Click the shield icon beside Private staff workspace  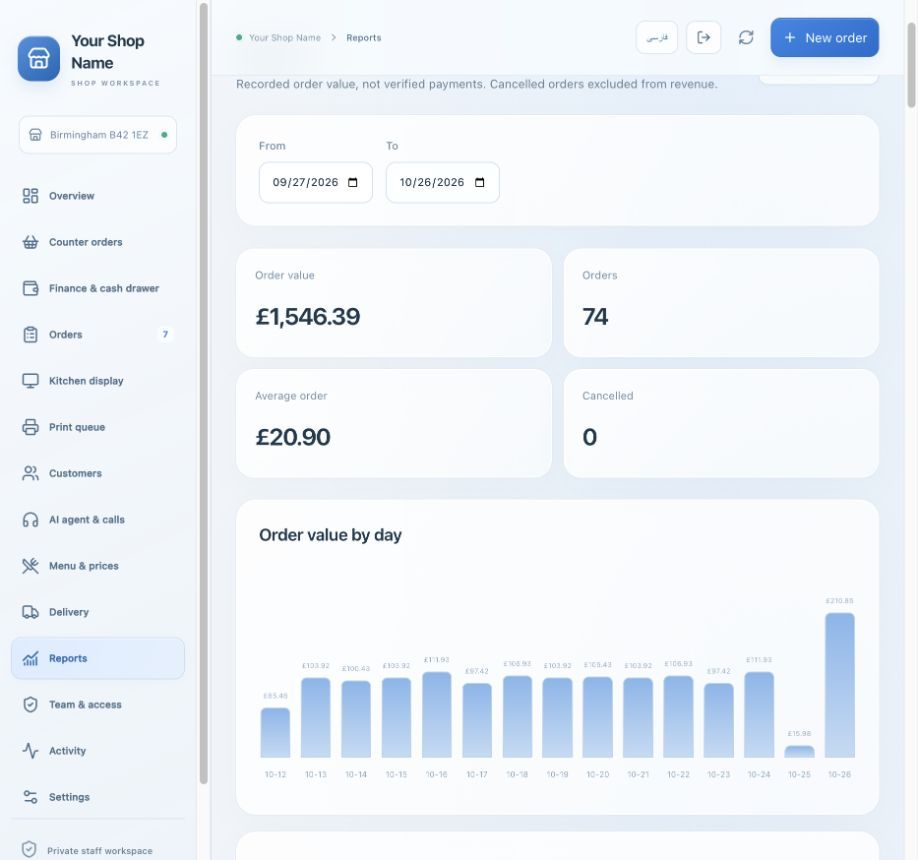click(29, 849)
